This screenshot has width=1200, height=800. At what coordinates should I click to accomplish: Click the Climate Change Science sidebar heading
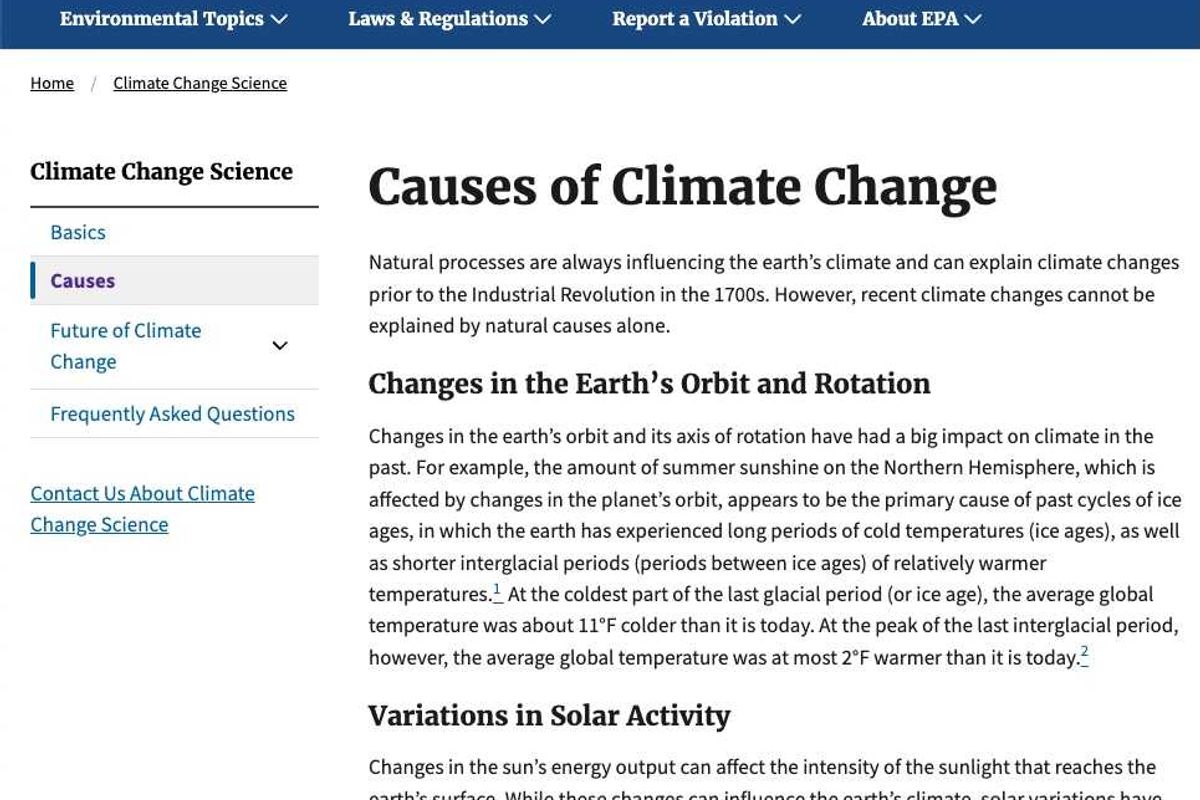(161, 171)
